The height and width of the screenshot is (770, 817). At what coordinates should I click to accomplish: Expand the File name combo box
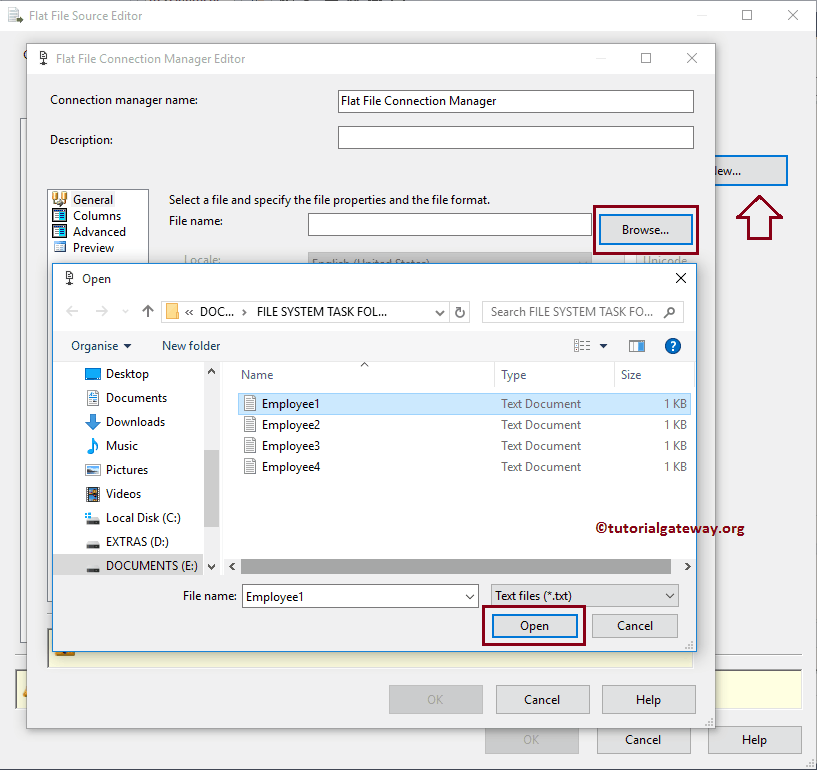point(468,595)
